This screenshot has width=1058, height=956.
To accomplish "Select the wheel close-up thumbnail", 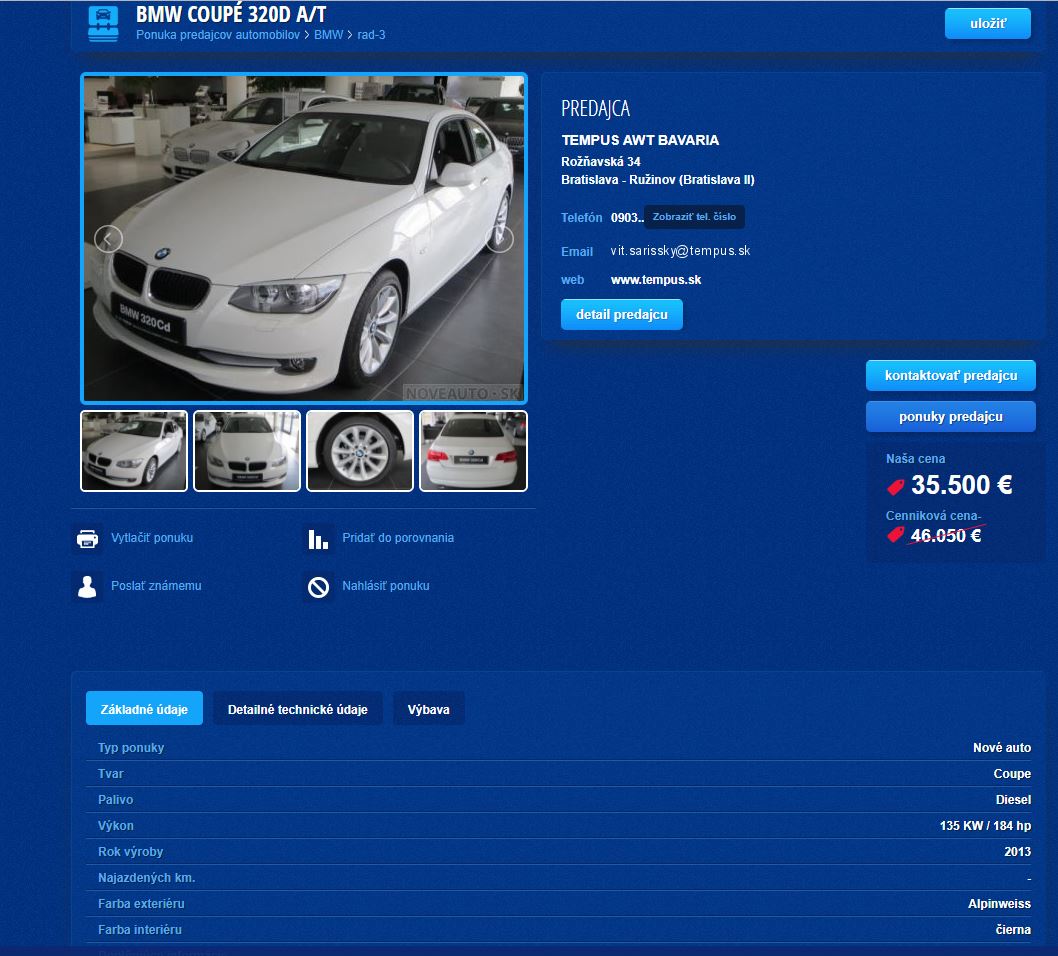I will (x=360, y=451).
